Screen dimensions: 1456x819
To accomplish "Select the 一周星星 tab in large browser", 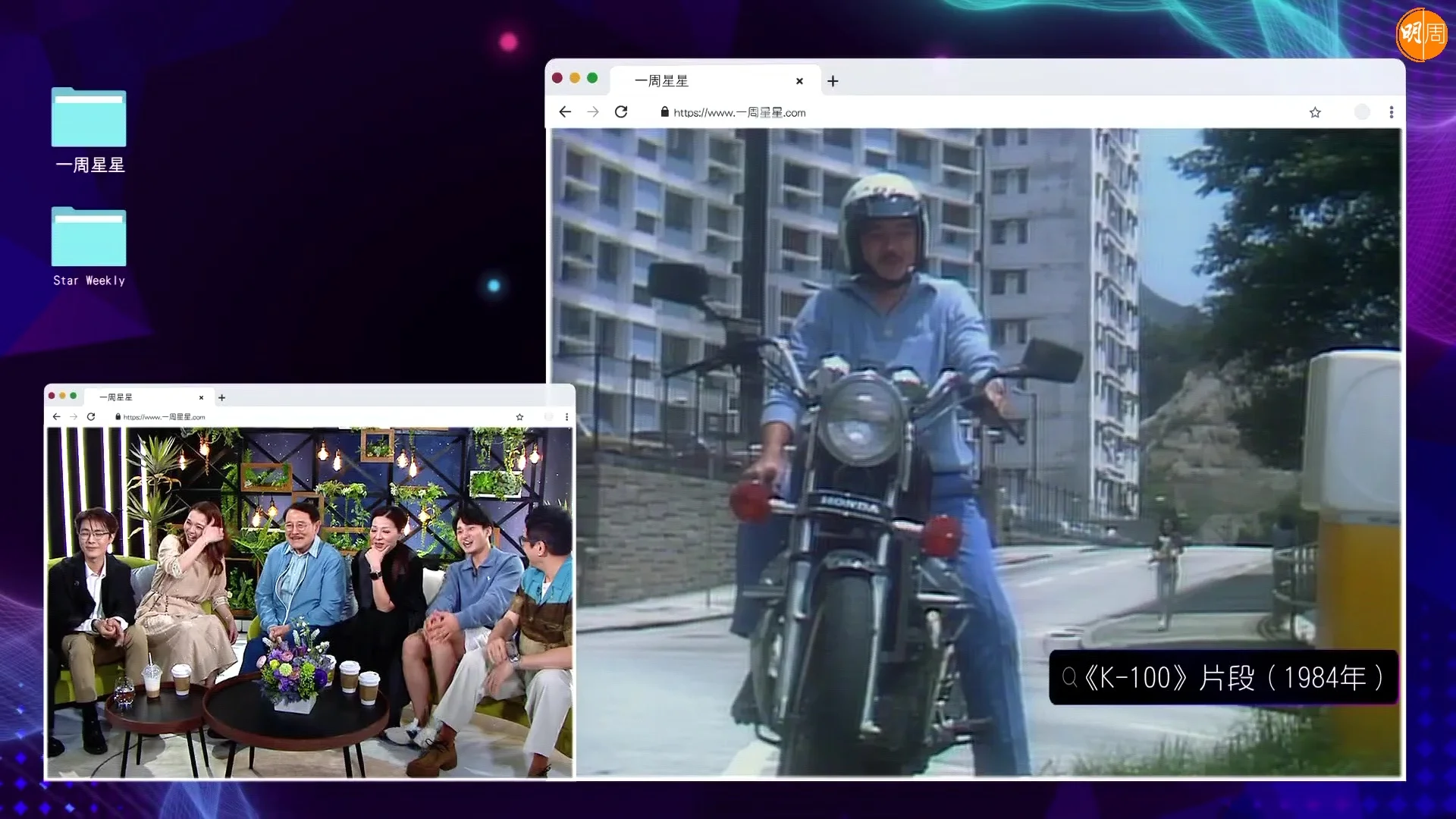I will pyautogui.click(x=716, y=81).
